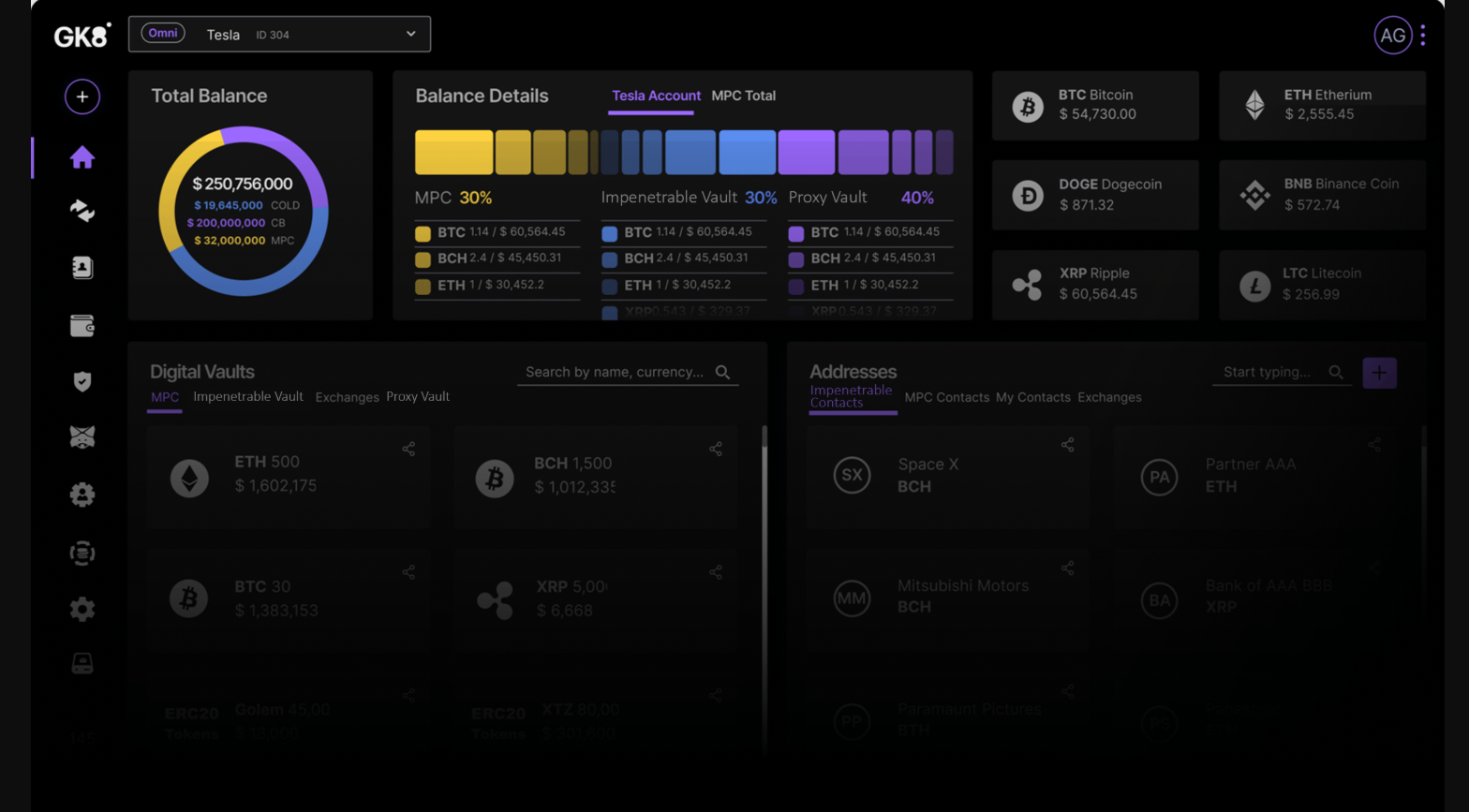The width and height of the screenshot is (1469, 812).
Task: Click the Litecoin icon in LTC price card
Action: point(1254,285)
